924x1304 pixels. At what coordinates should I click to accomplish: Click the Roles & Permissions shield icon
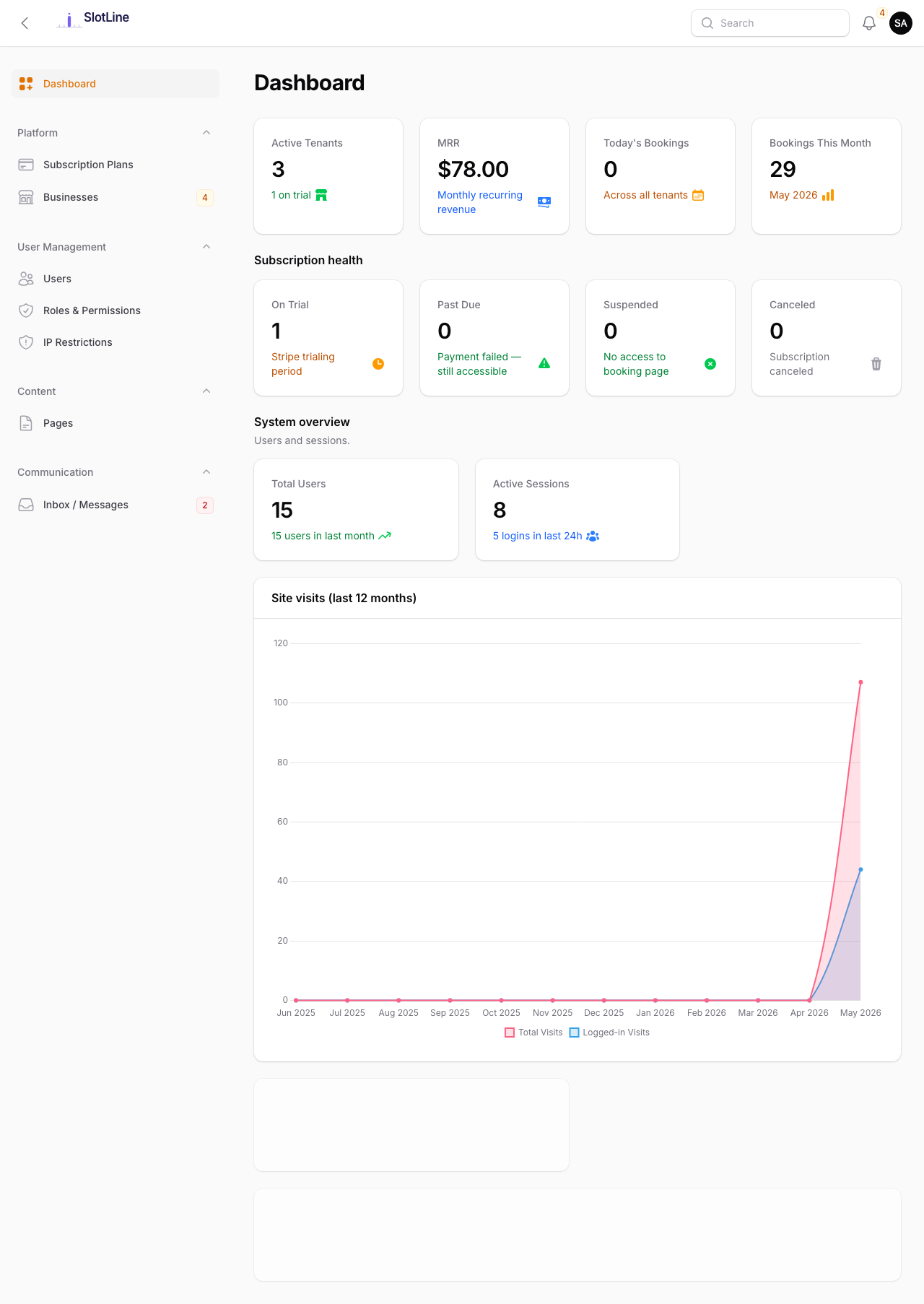[26, 310]
